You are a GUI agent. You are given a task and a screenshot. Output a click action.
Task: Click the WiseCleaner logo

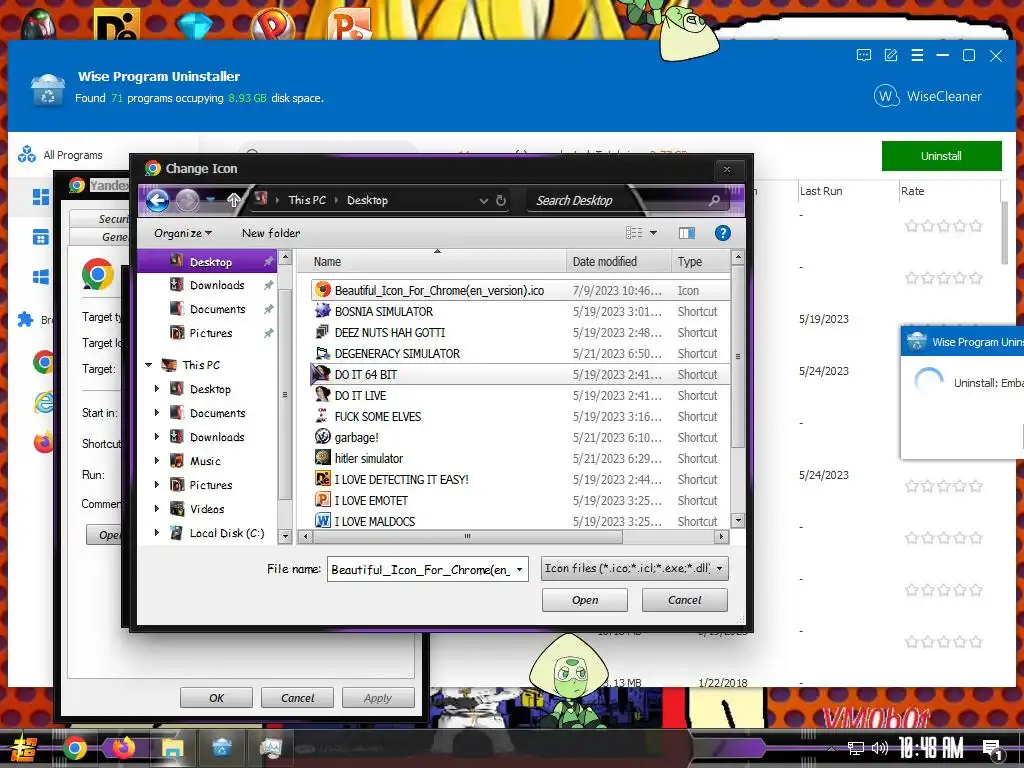coord(927,97)
